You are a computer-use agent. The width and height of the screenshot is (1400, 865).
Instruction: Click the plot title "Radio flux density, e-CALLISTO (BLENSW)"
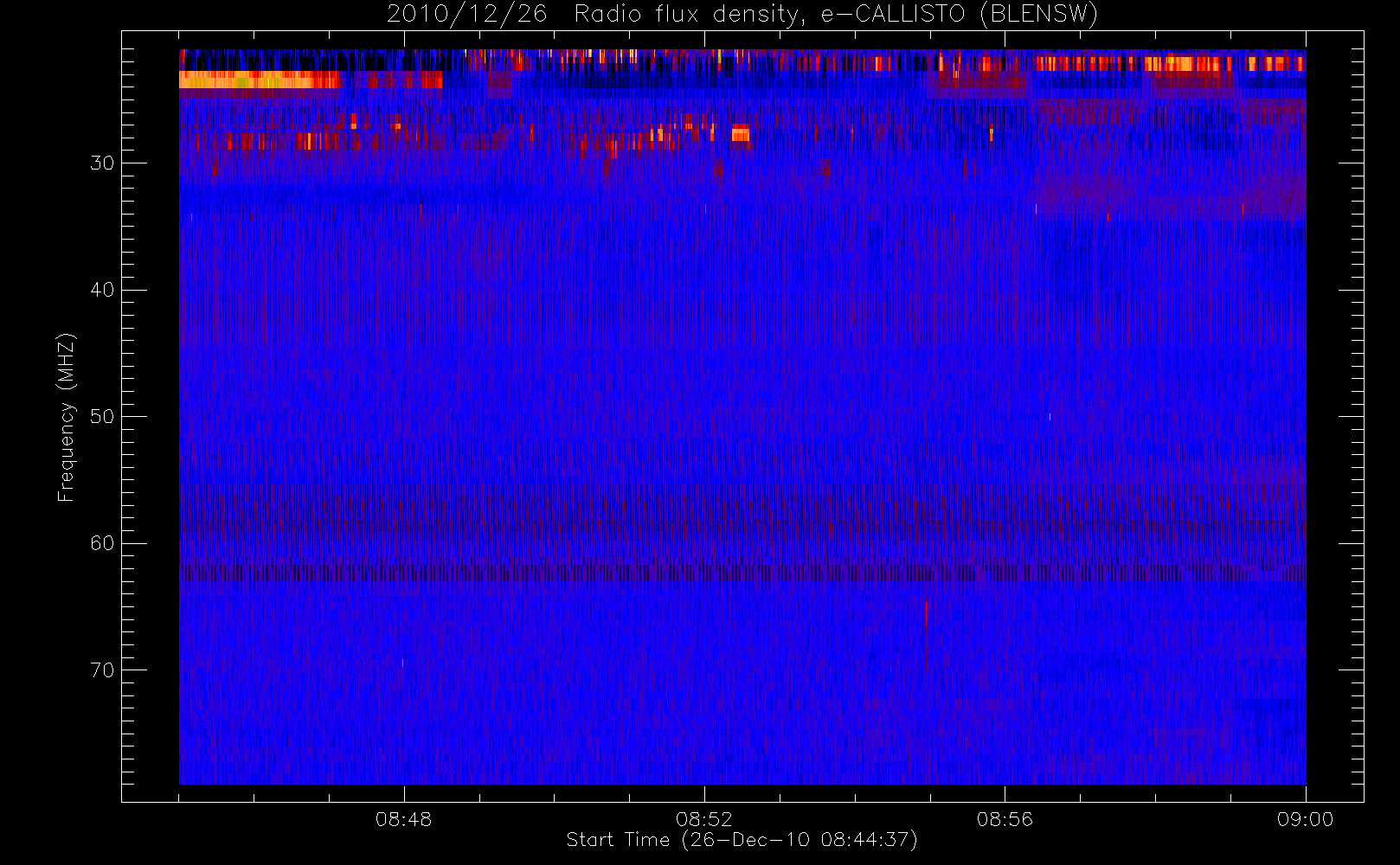pos(836,15)
